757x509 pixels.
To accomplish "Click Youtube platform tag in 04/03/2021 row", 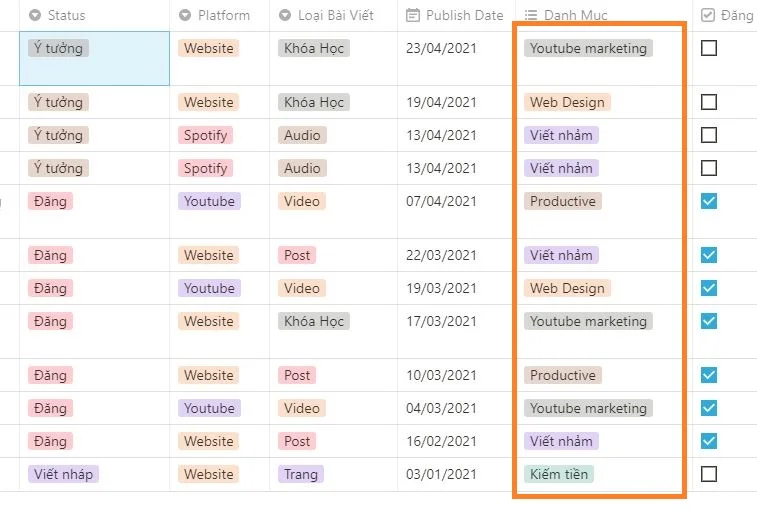I will (x=209, y=408).
